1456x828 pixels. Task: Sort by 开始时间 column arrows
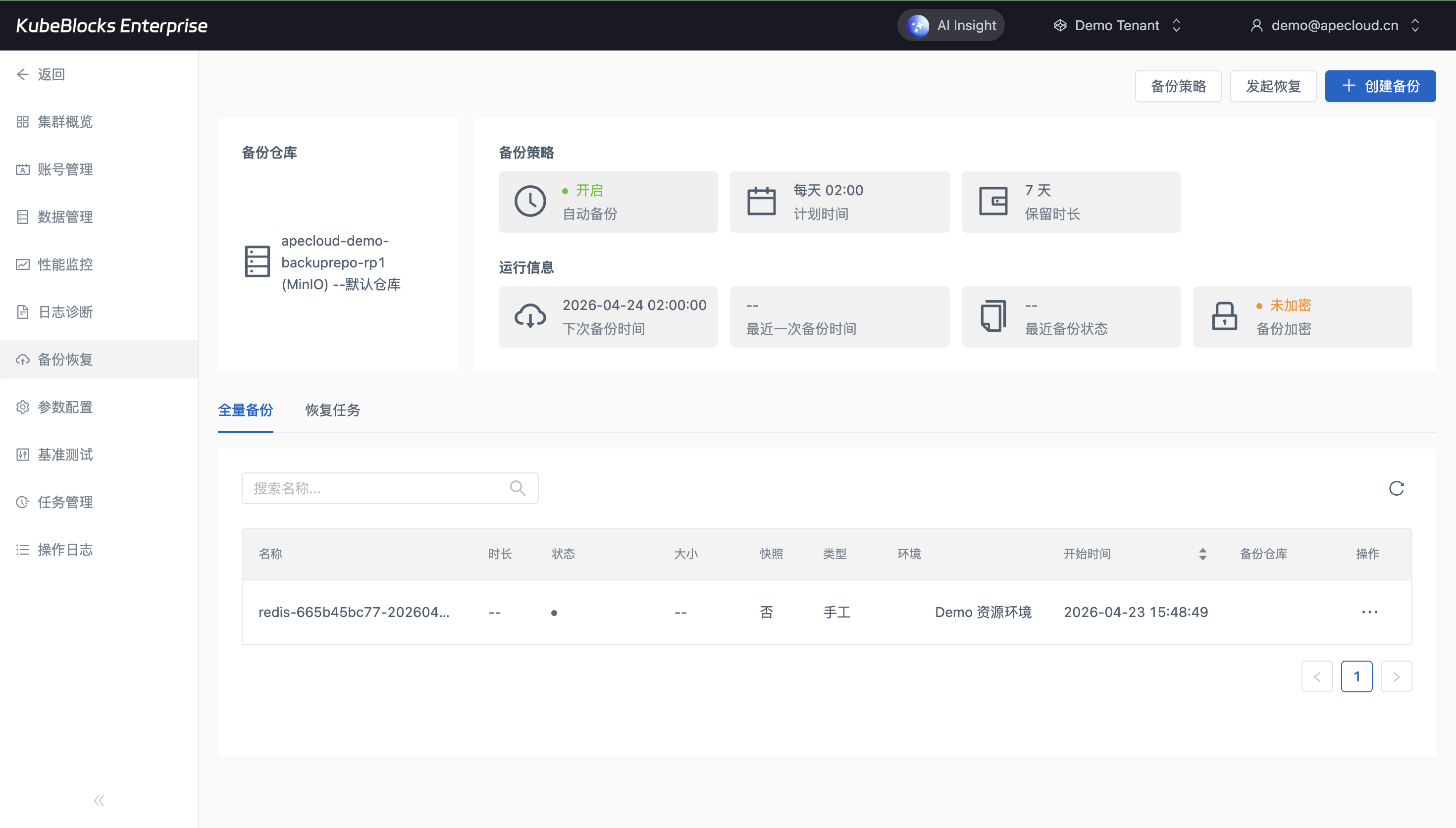click(1202, 554)
